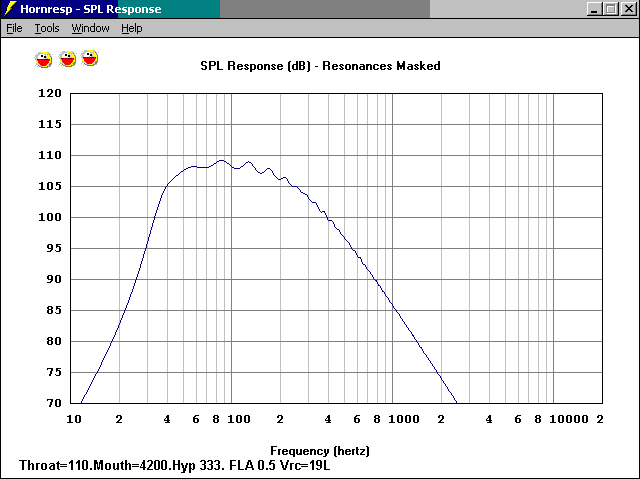Click the 1000 Hz frequency axis label

[404, 419]
